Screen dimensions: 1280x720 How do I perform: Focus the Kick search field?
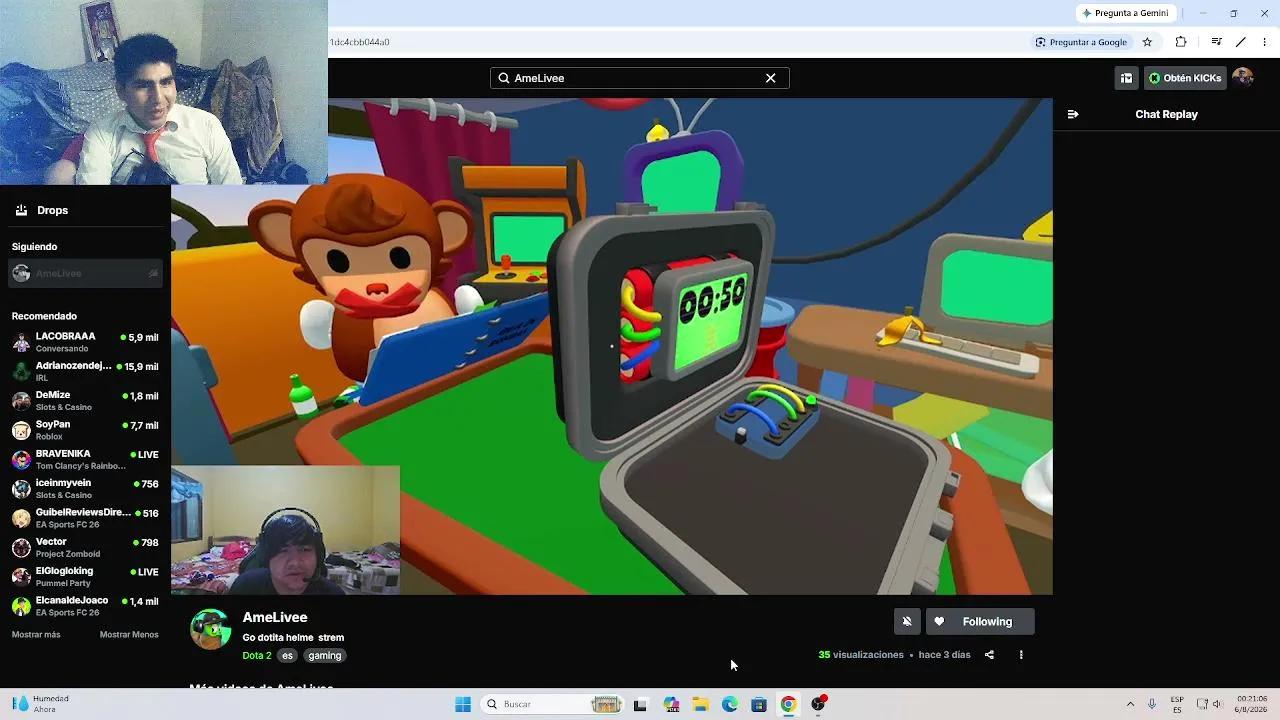point(640,78)
